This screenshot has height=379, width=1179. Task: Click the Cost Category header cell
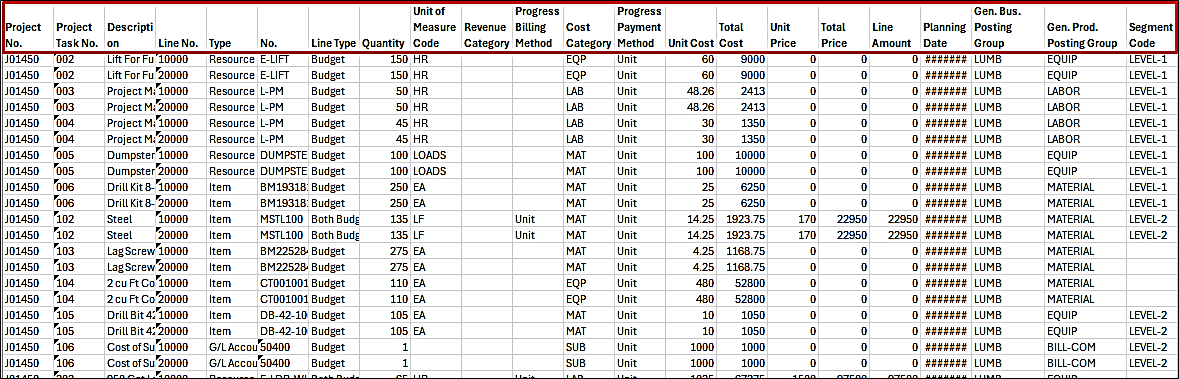tap(589, 28)
